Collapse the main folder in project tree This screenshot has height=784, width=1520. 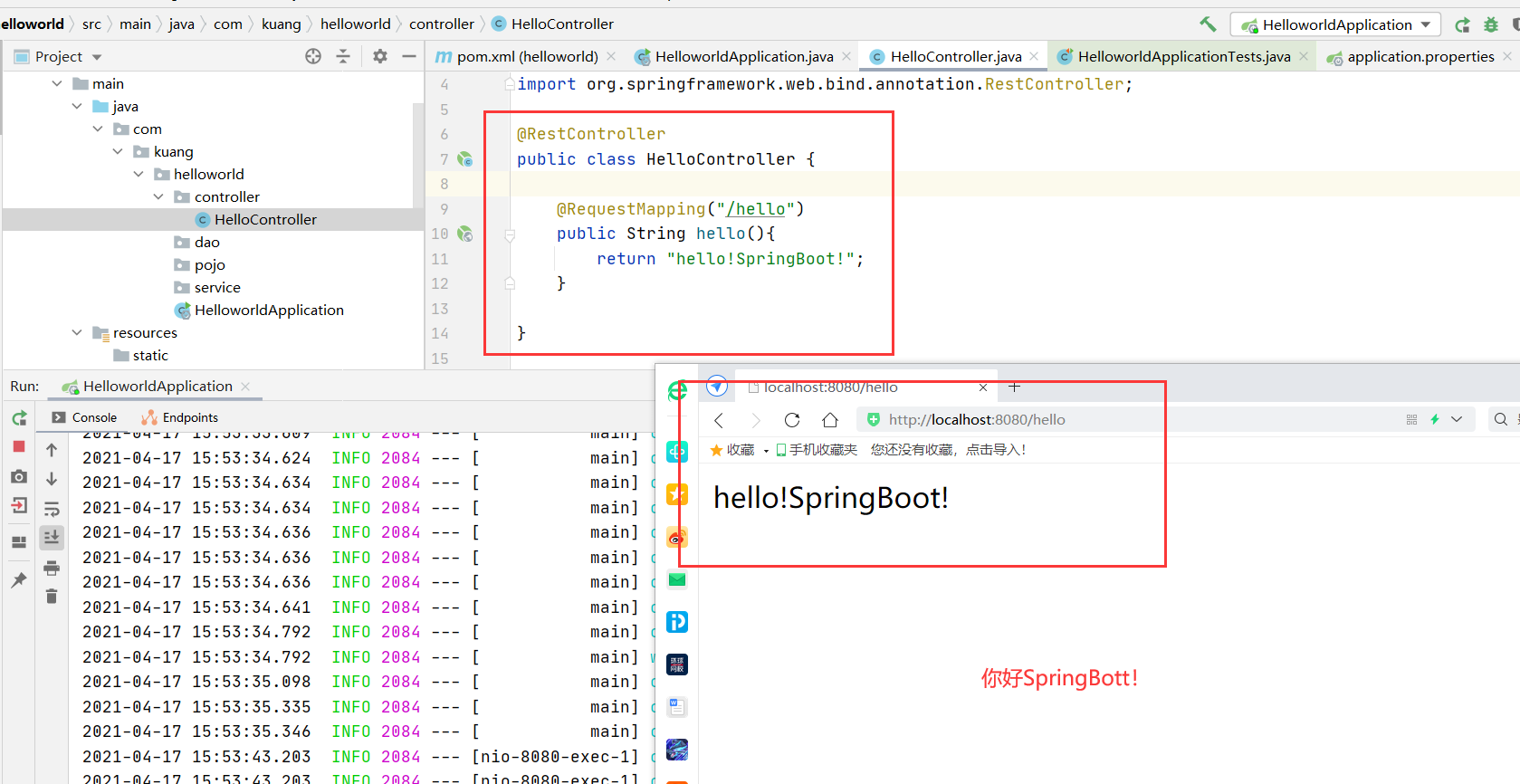(57, 83)
